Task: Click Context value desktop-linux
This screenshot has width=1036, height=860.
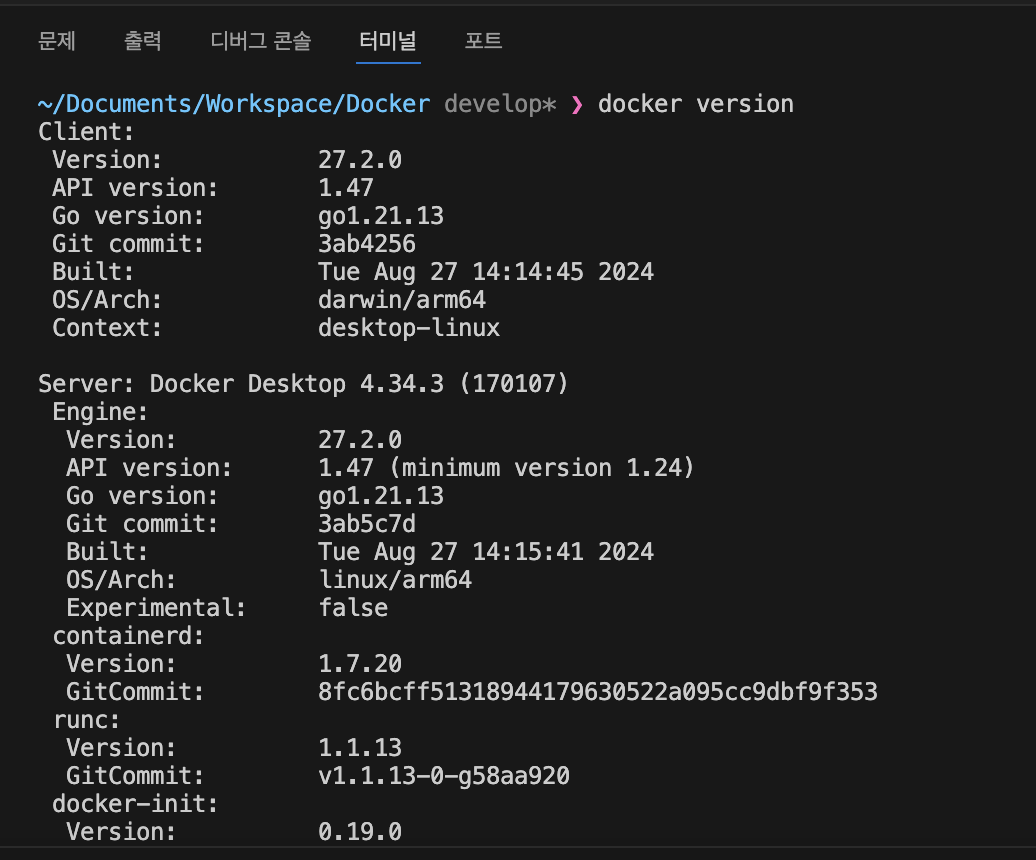Action: coord(409,328)
